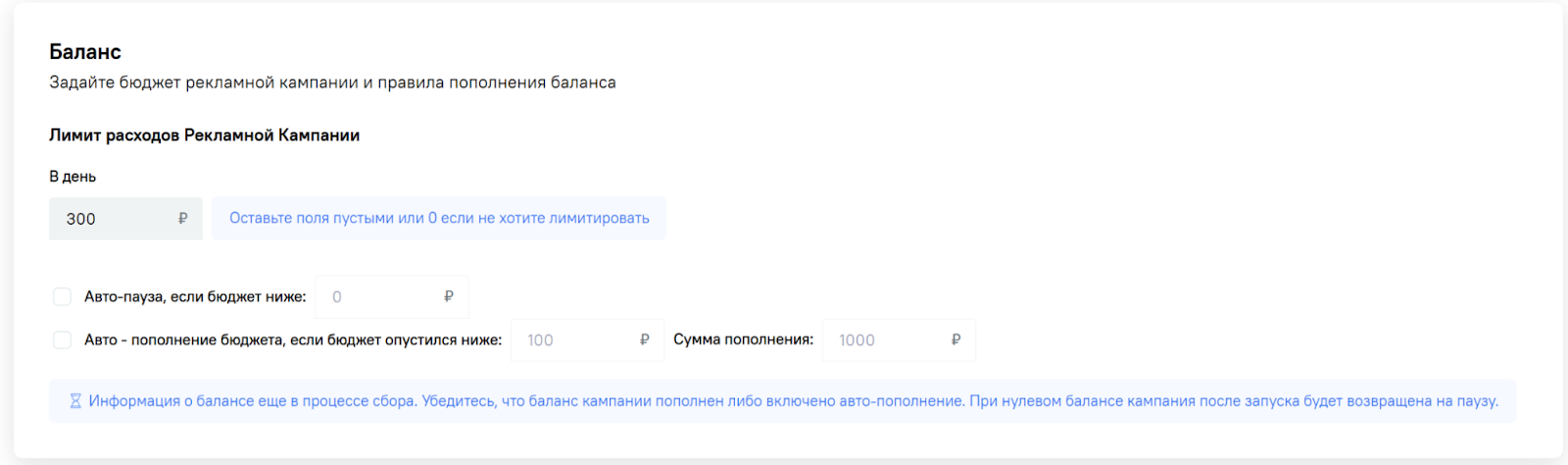Click the 'Сумма пополнения' label

pyautogui.click(x=743, y=339)
